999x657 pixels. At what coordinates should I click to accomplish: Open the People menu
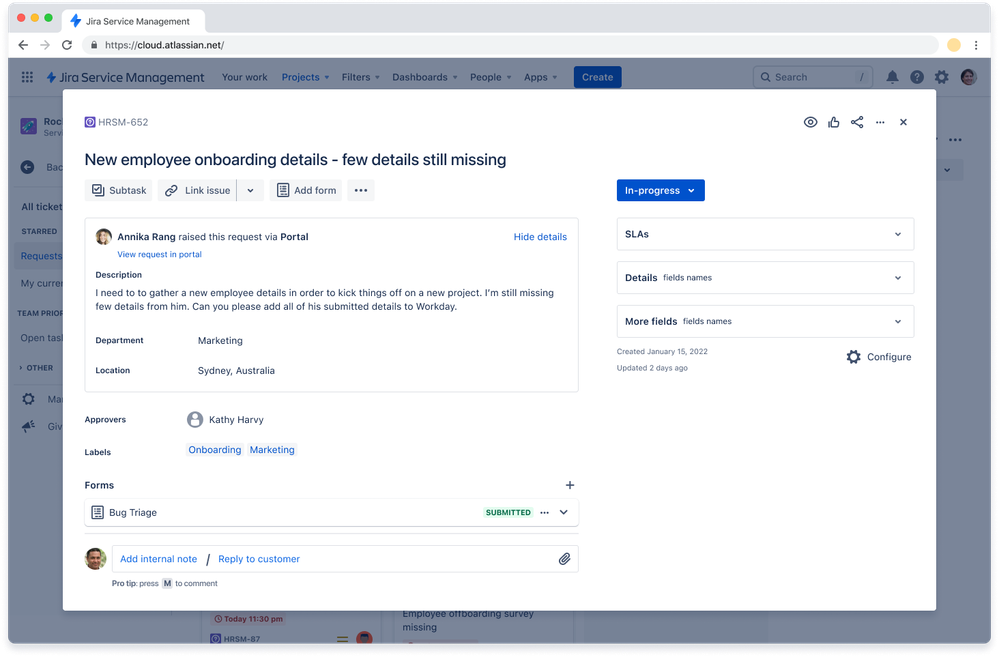pos(491,77)
